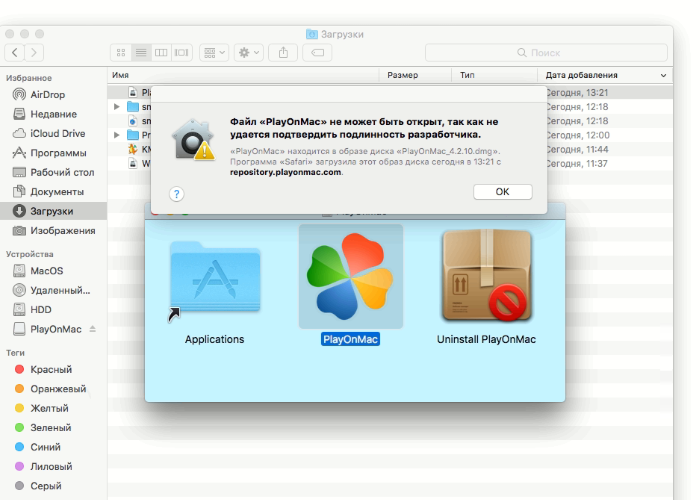Switch Finder to icon view
This screenshot has width=700, height=500.
click(121, 53)
